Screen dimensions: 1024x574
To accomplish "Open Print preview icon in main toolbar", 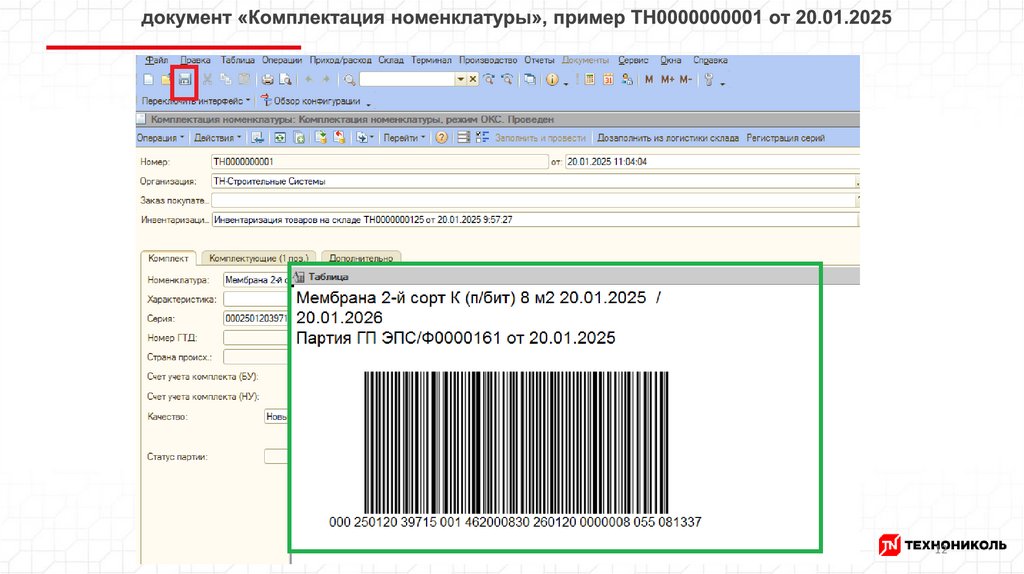I will click(285, 80).
